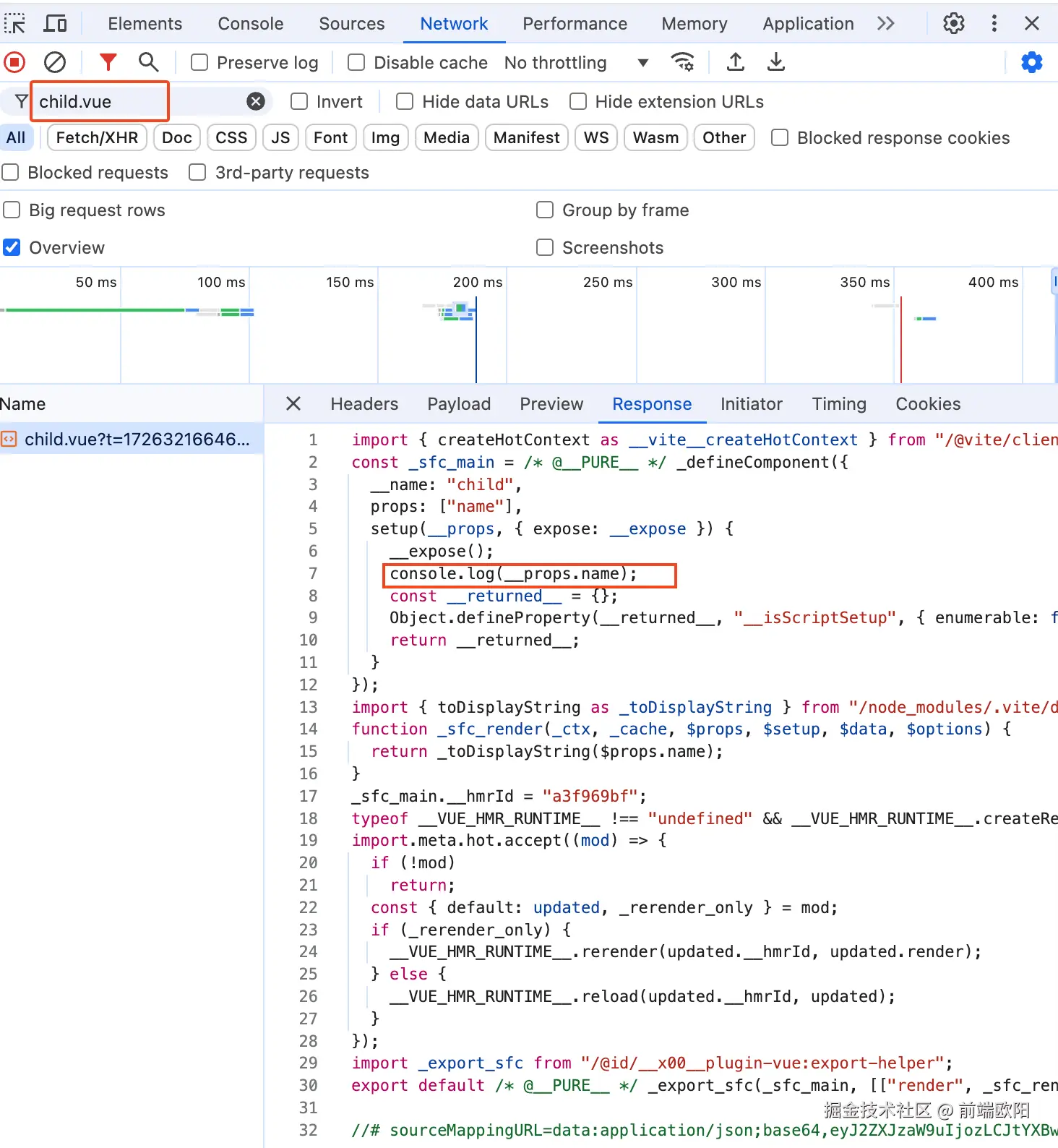This screenshot has height=1148, width=1058.
Task: Toggle the red filter funnel icon
Action: [x=108, y=63]
